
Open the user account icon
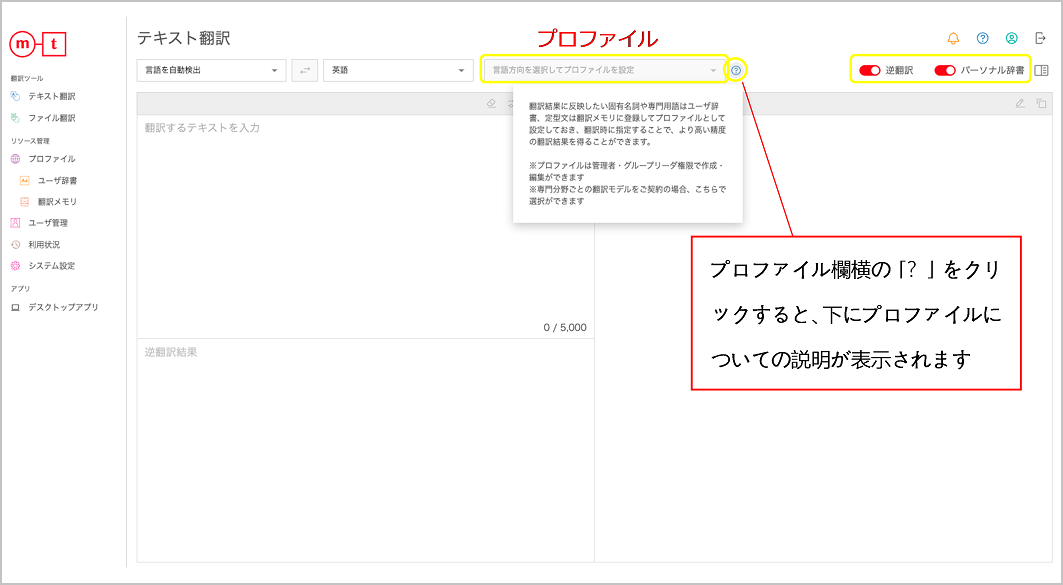(1011, 39)
